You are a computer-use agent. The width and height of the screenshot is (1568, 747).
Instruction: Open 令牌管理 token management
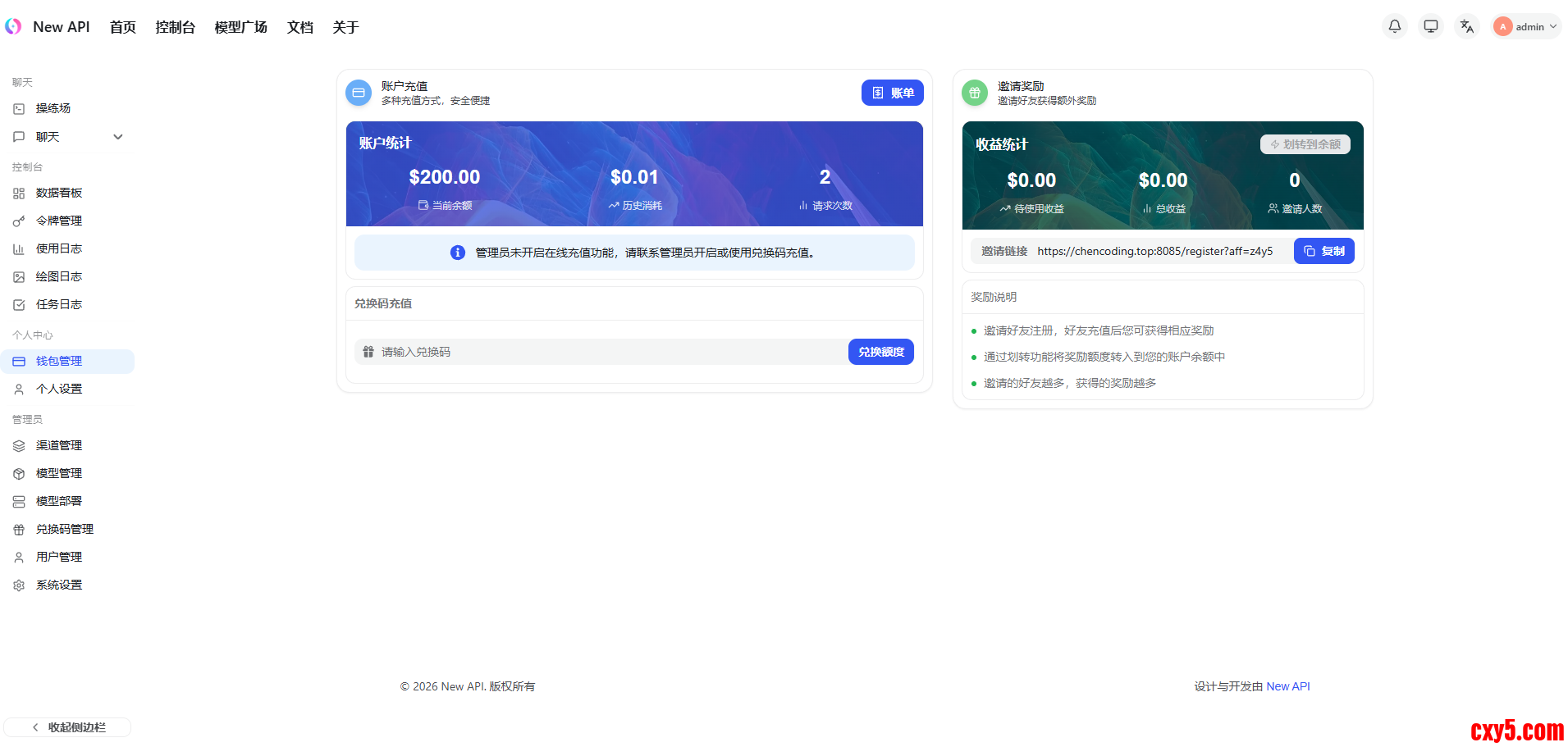click(59, 221)
